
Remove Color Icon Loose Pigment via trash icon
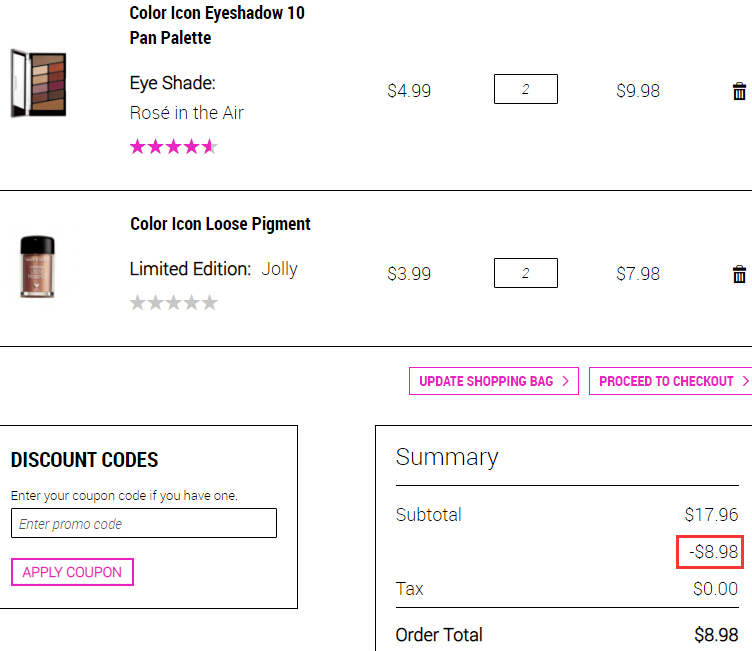(739, 274)
